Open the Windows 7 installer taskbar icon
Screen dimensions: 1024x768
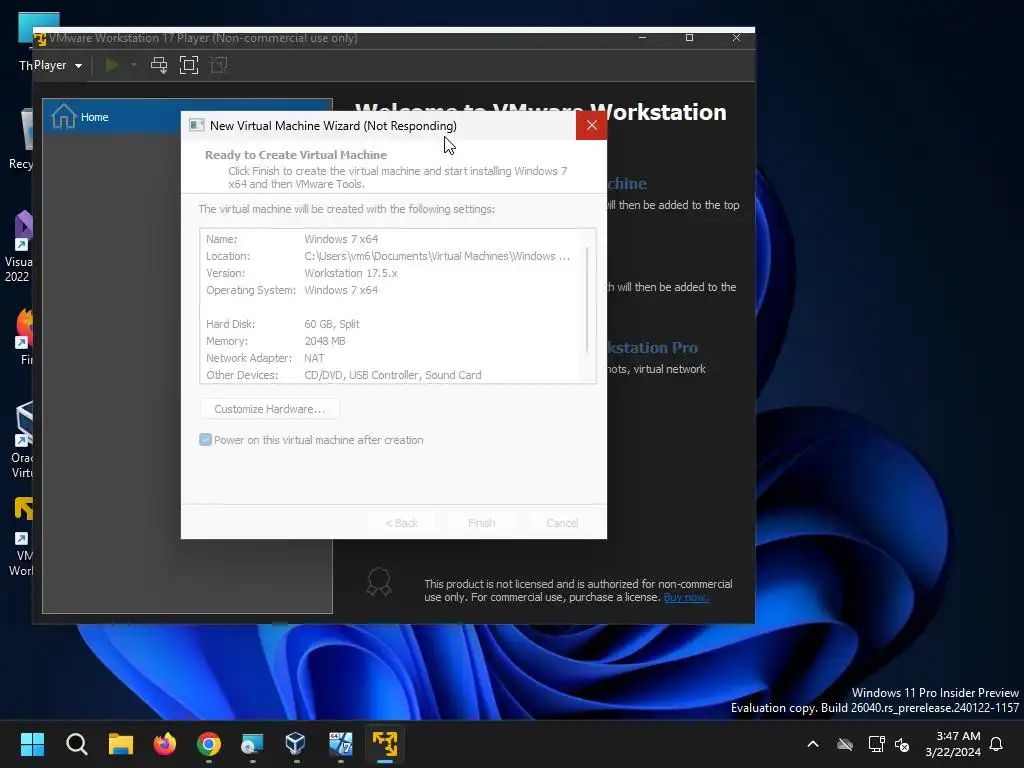[x=340, y=744]
